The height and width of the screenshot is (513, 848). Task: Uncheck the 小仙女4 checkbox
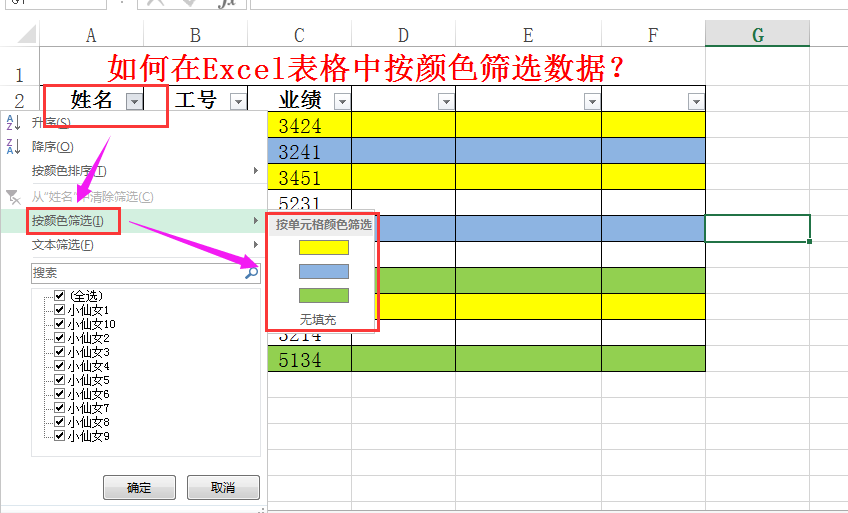(60, 366)
